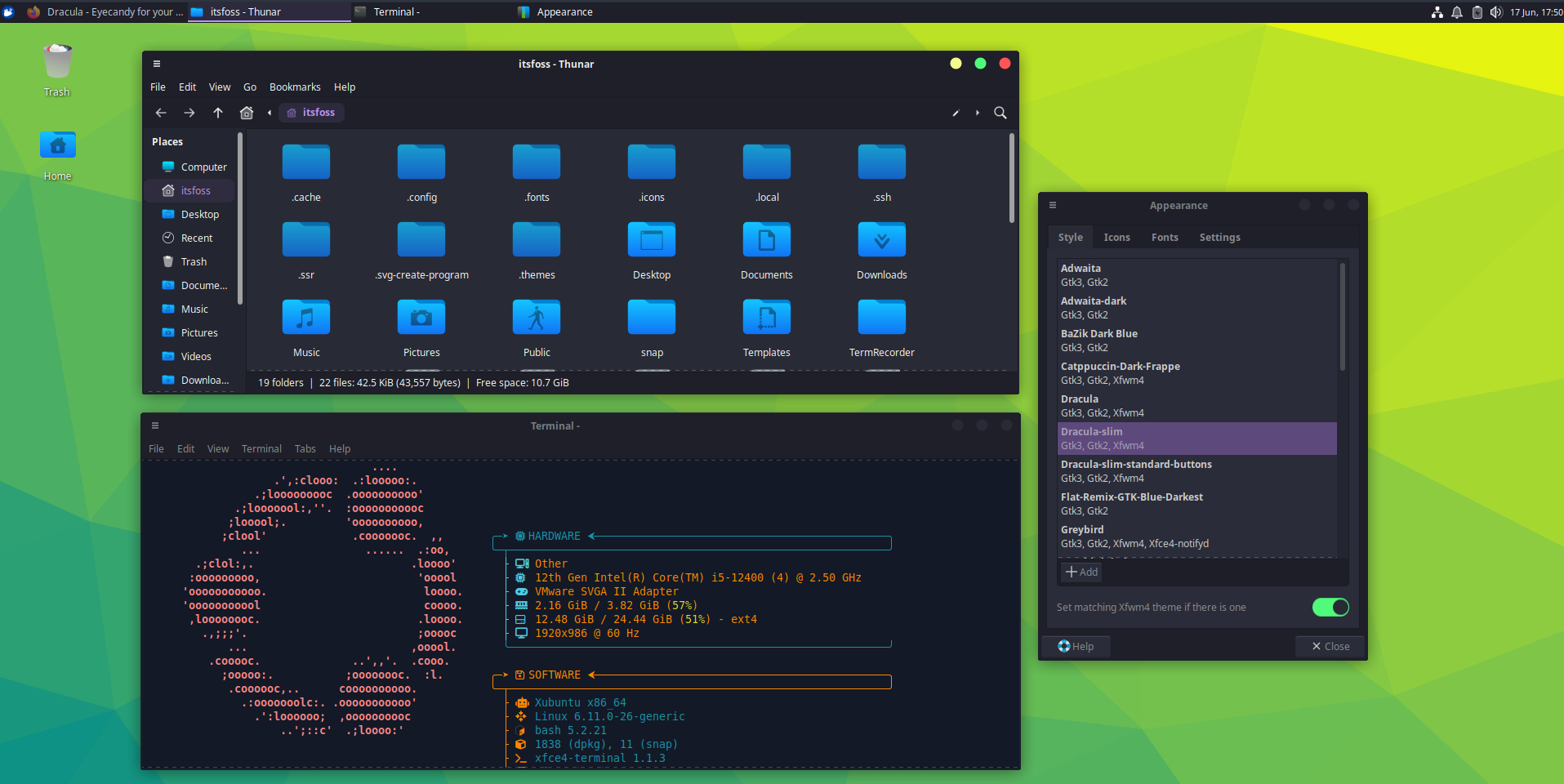
Task: Open file search with the magnifier icon
Action: pyautogui.click(x=1000, y=113)
